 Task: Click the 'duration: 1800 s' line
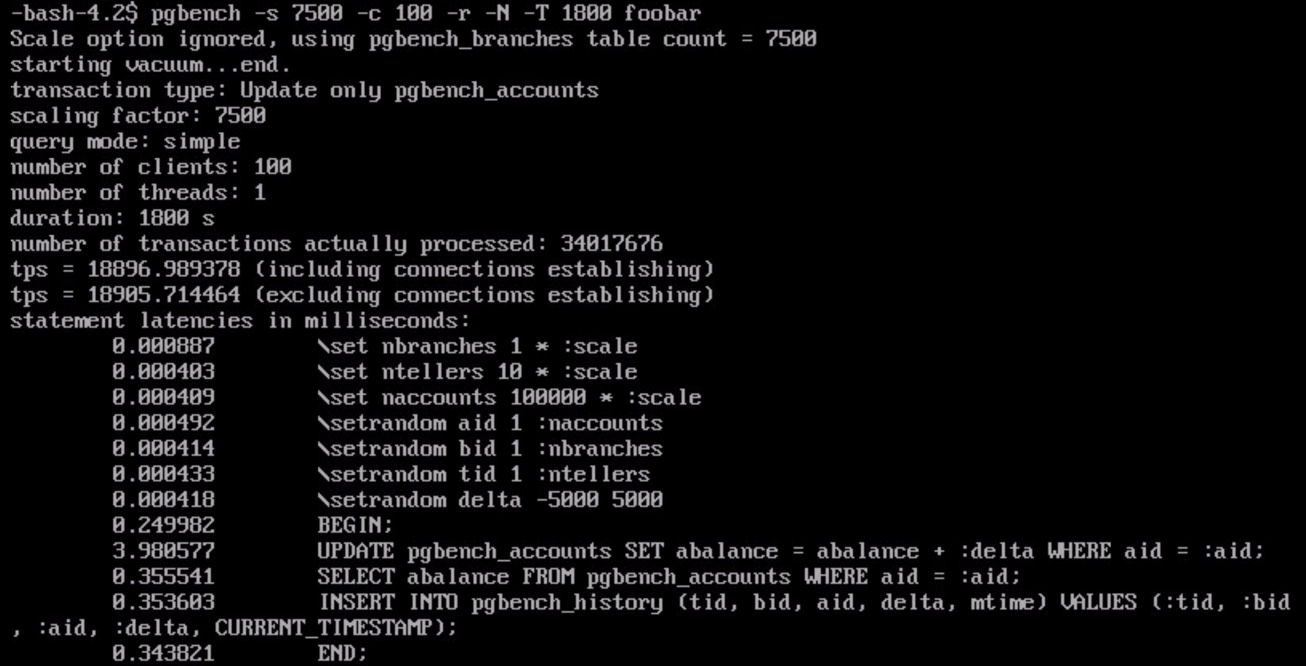tap(112, 218)
